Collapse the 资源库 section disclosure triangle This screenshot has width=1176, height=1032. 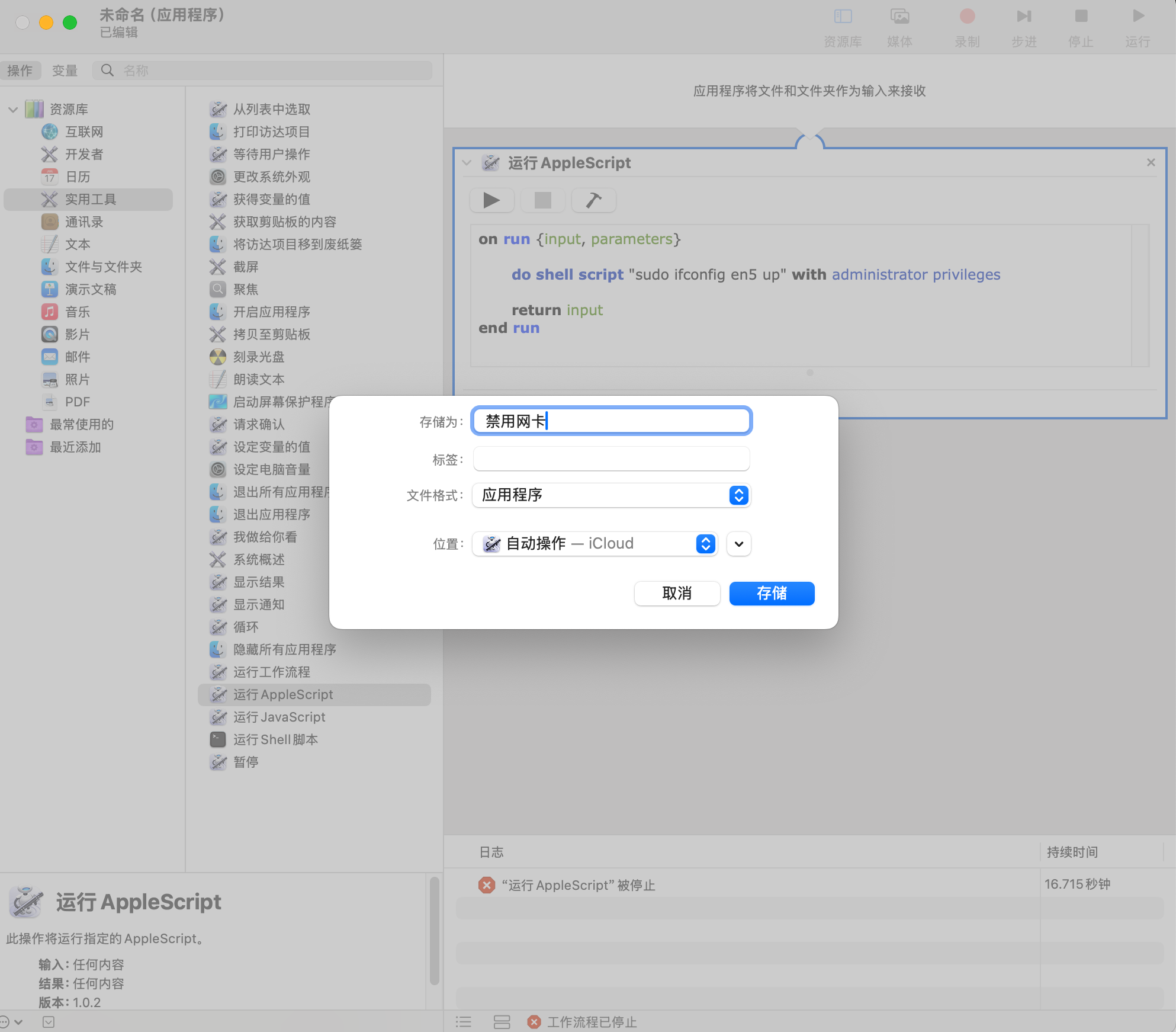click(12, 109)
